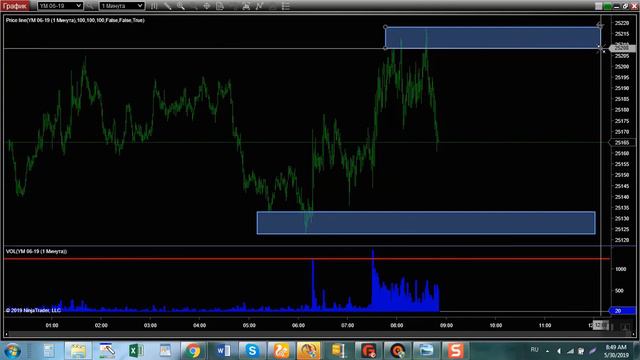
Task: Click the blue volume value marker 20
Action: pos(622,311)
